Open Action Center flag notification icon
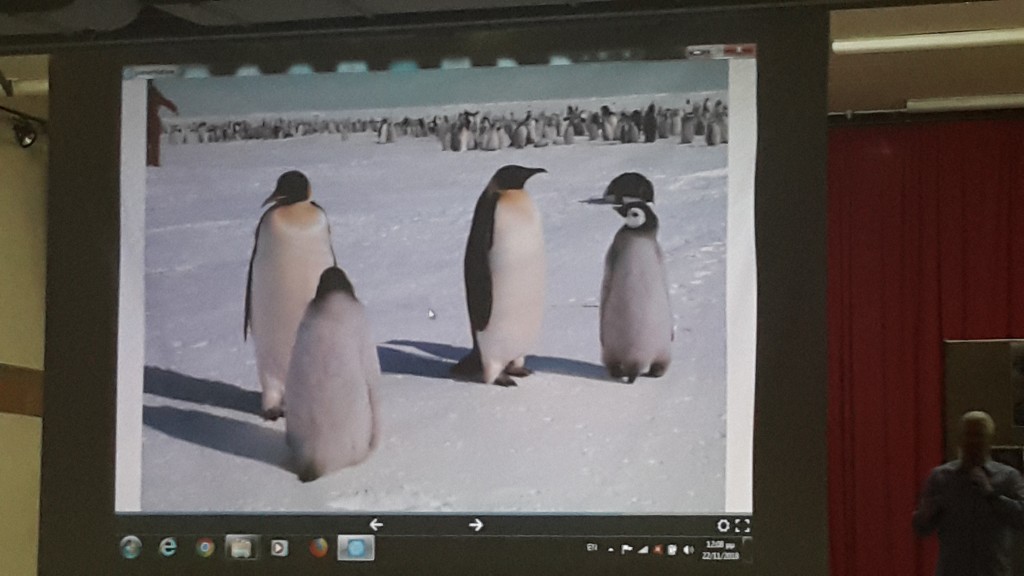This screenshot has width=1024, height=576. 627,549
